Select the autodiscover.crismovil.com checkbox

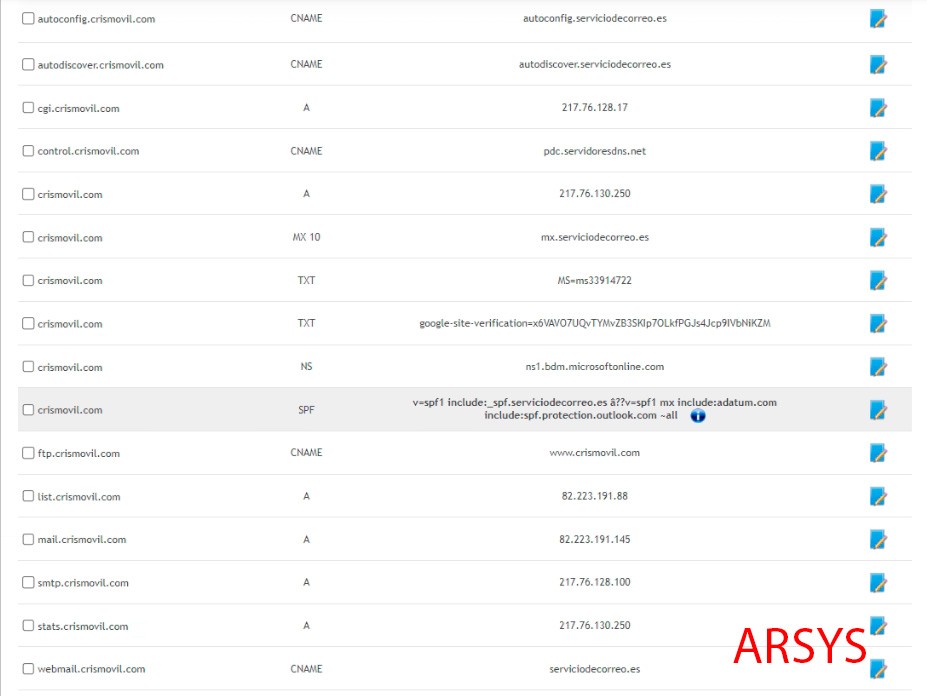(28, 65)
